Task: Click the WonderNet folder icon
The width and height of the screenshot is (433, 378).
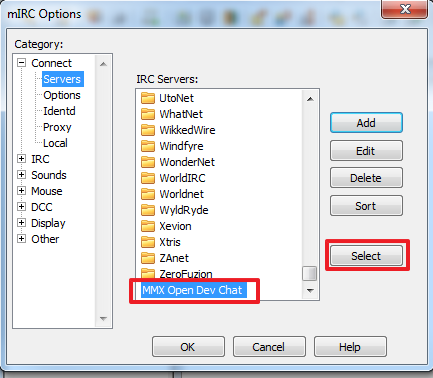Action: coord(148,162)
